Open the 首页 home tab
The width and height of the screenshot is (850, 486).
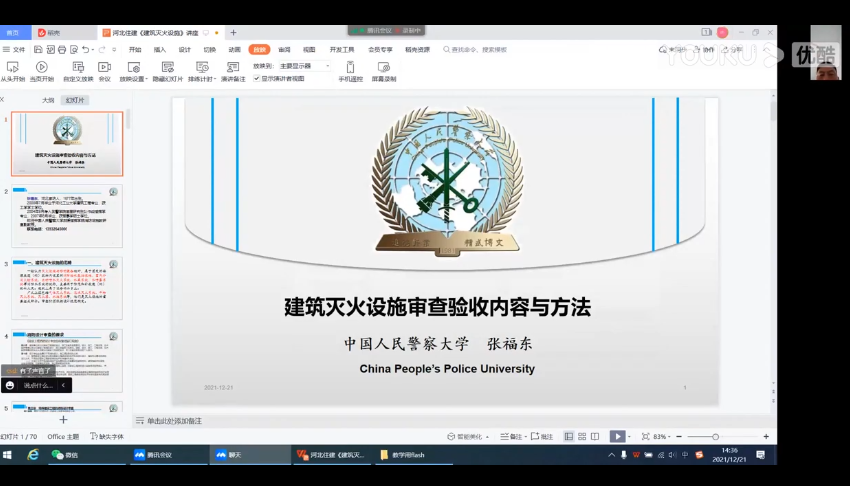tap(15, 33)
